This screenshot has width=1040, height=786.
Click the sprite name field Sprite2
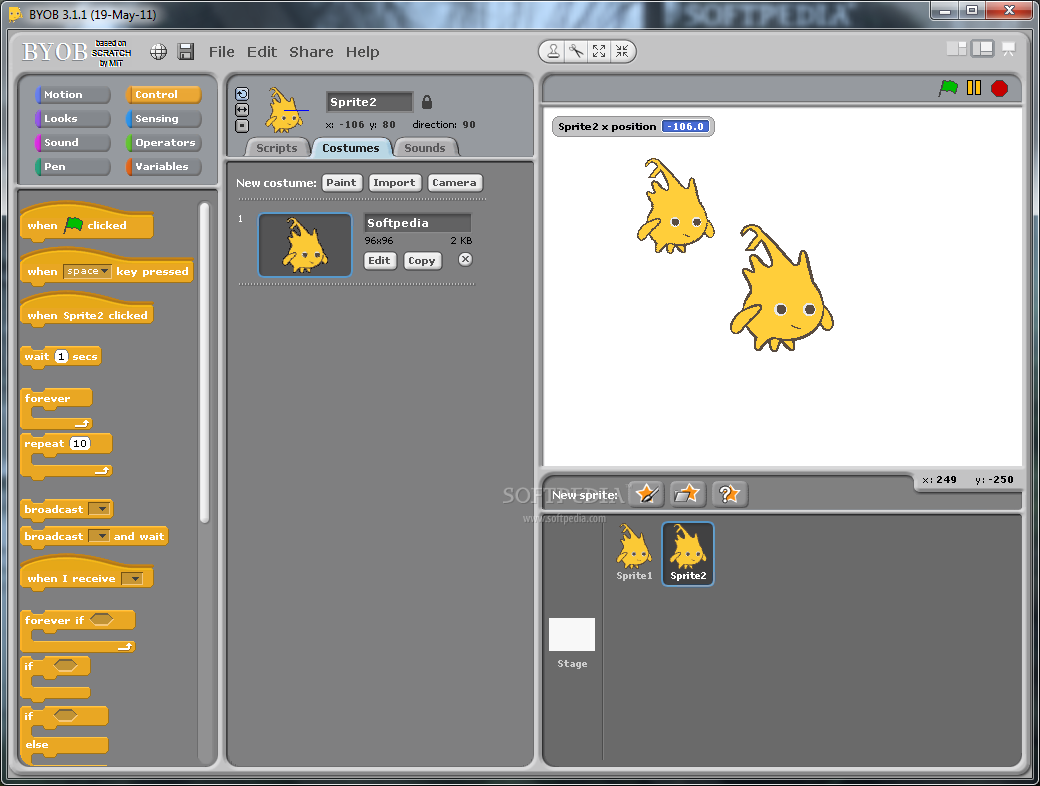[369, 102]
